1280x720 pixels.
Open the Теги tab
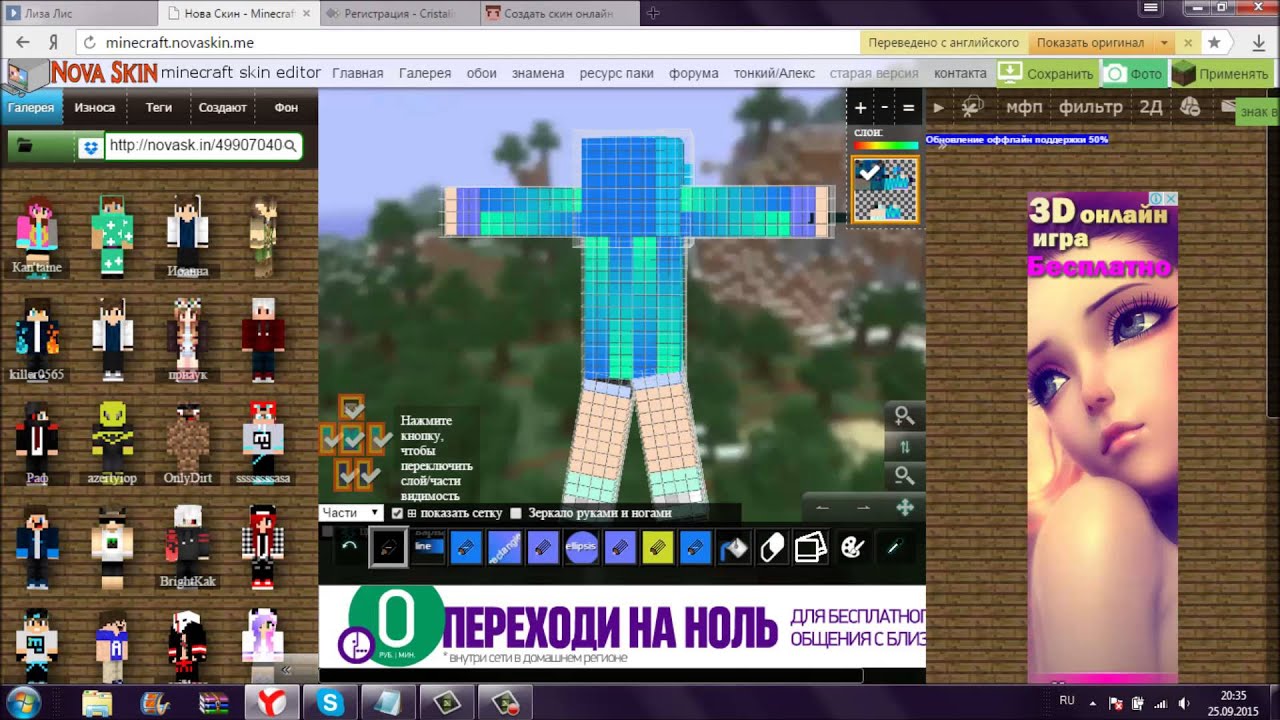point(159,107)
